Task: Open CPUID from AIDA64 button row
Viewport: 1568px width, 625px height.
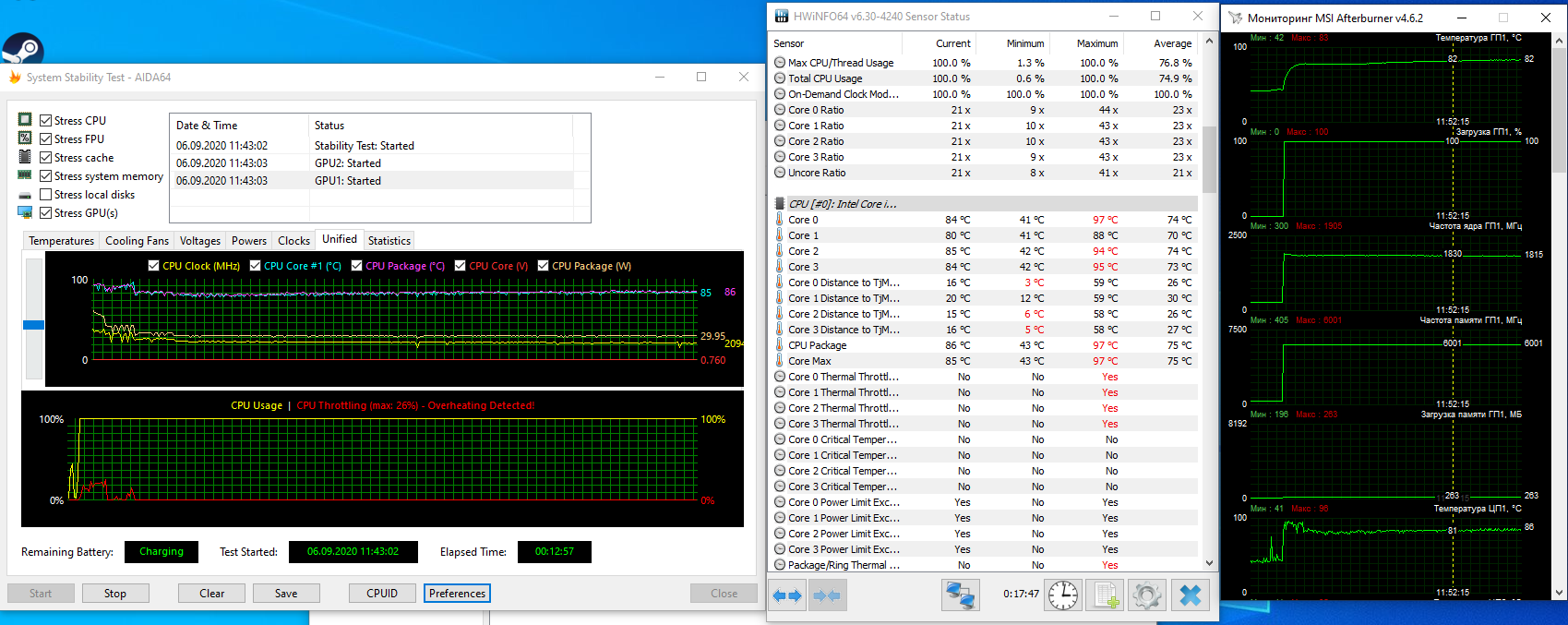Action: [382, 594]
